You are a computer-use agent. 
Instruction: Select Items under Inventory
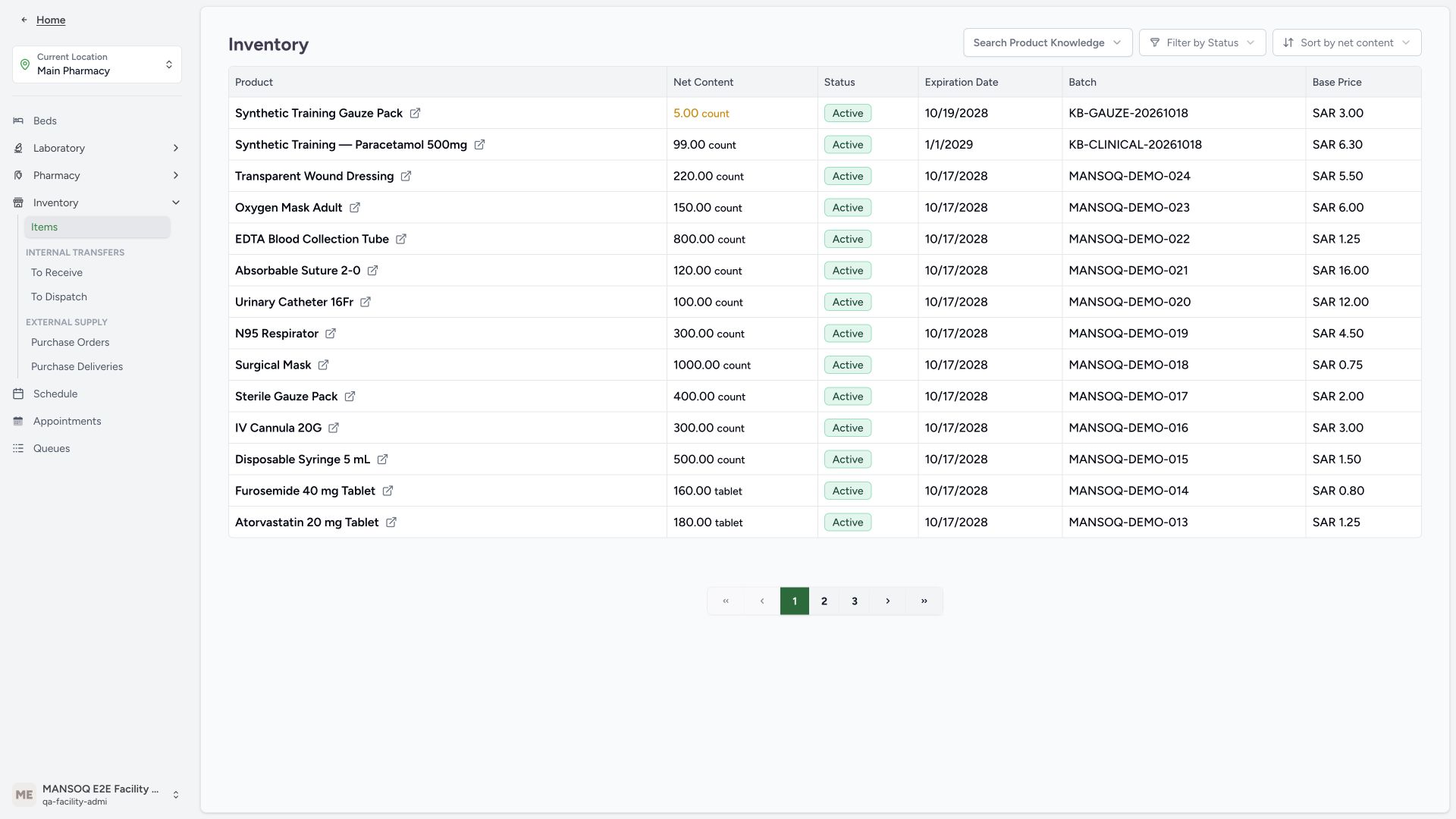click(97, 227)
